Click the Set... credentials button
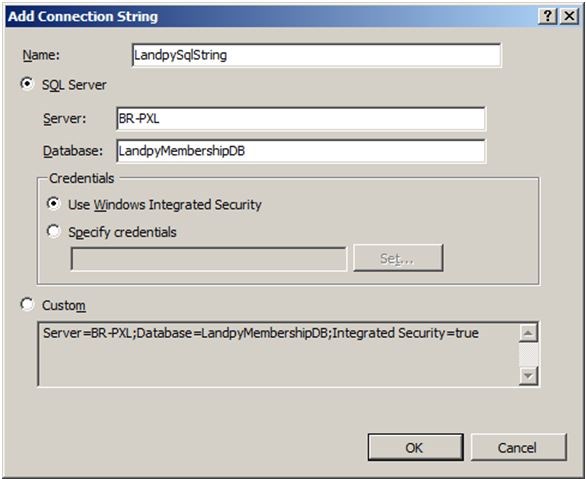This screenshot has height=479, width=586. (x=398, y=258)
